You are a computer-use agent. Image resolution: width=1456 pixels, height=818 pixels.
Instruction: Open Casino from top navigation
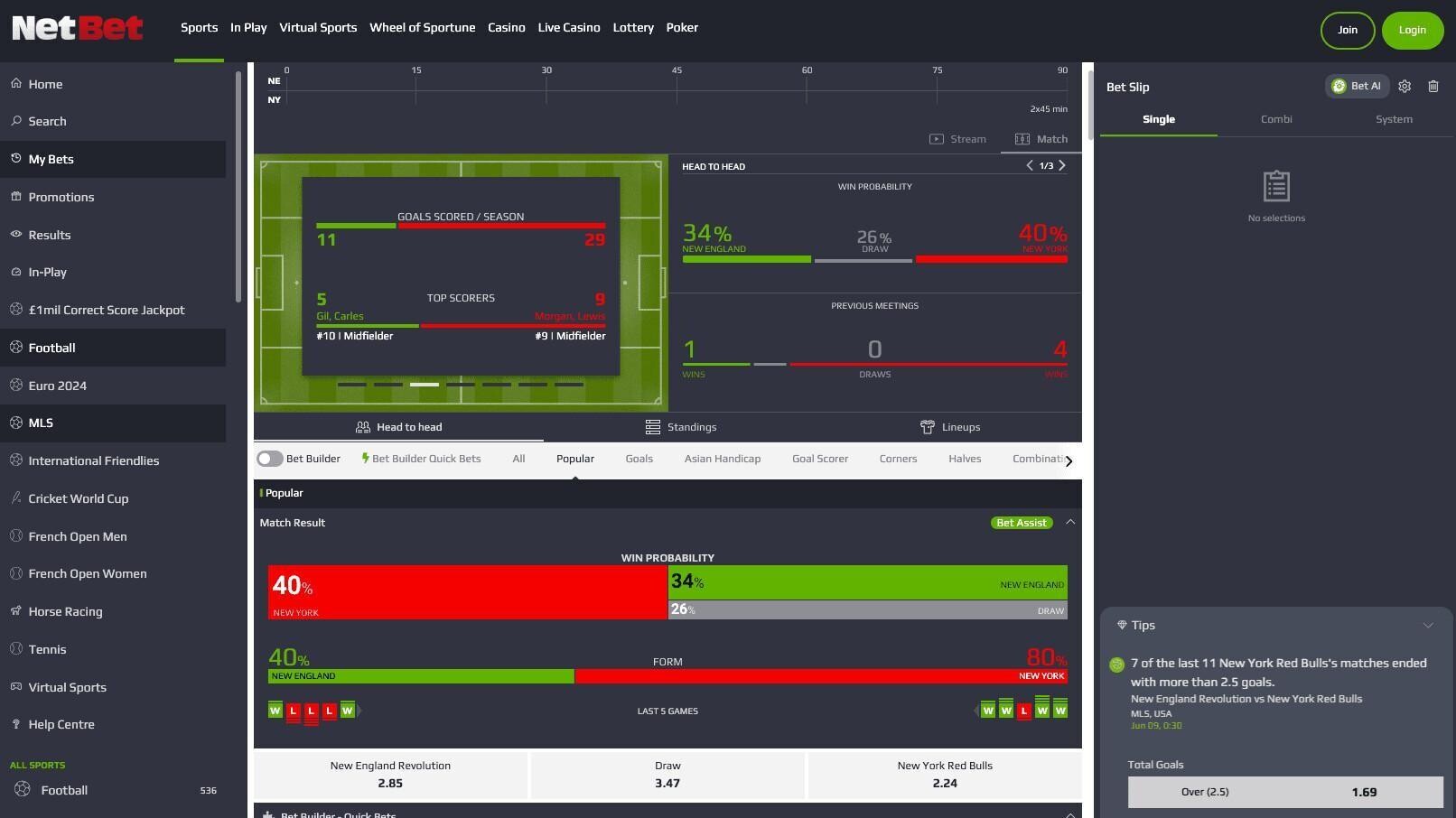point(507,28)
